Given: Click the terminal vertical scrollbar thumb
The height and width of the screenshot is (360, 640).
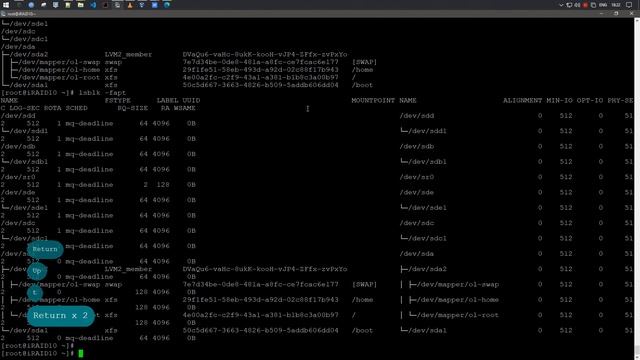Looking at the screenshot, I should pyautogui.click(x=637, y=350).
